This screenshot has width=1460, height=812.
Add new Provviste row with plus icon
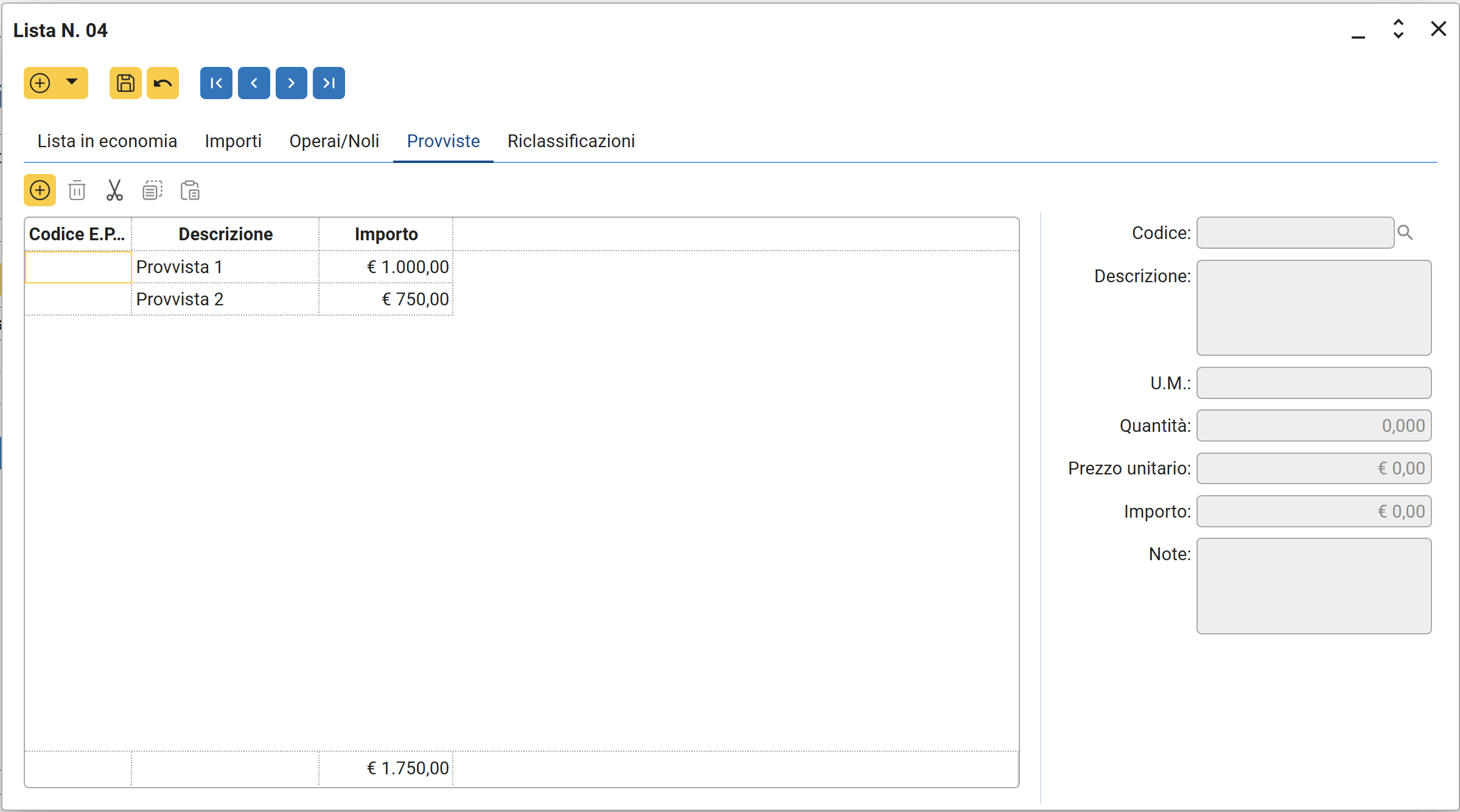pyautogui.click(x=40, y=190)
